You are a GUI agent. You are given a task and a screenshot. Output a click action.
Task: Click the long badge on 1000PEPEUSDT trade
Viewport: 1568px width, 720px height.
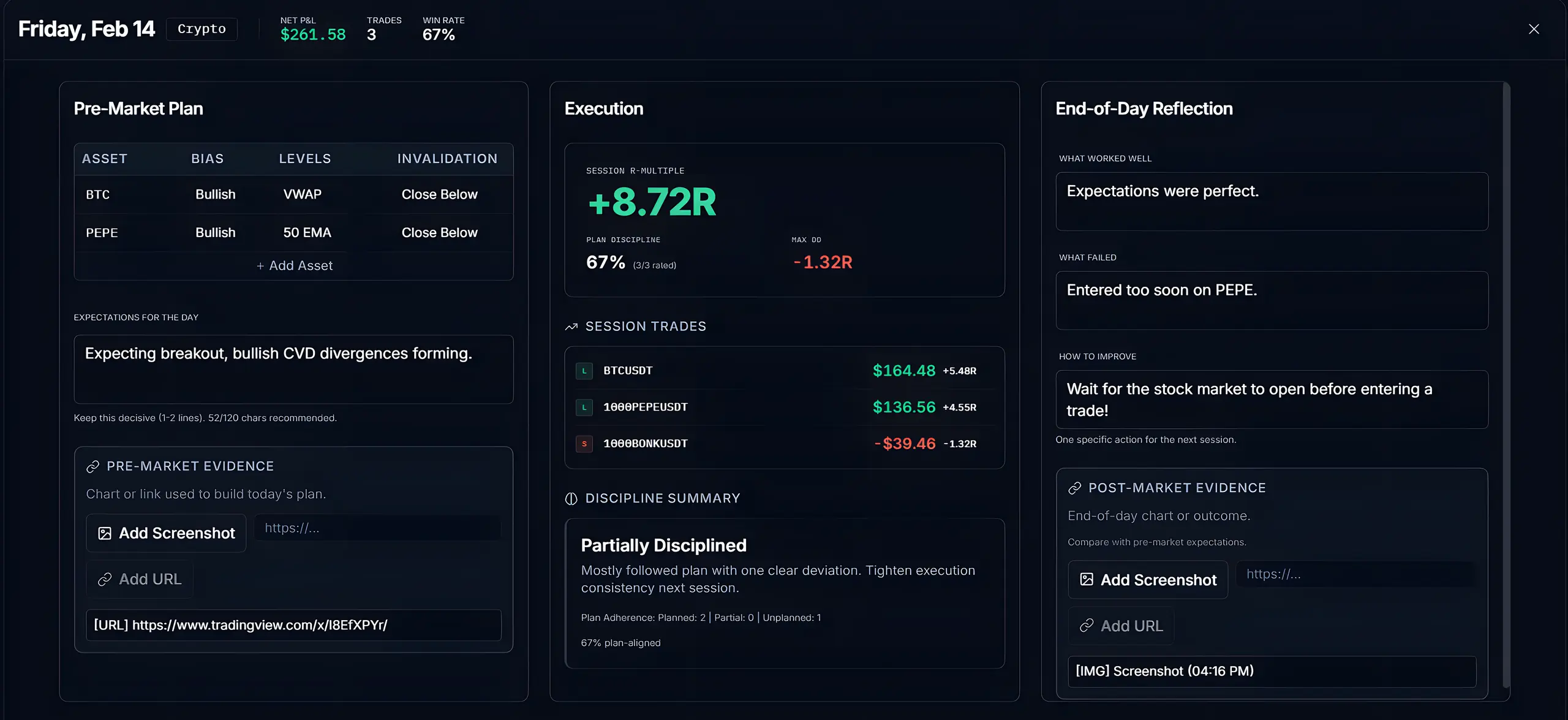tap(584, 407)
